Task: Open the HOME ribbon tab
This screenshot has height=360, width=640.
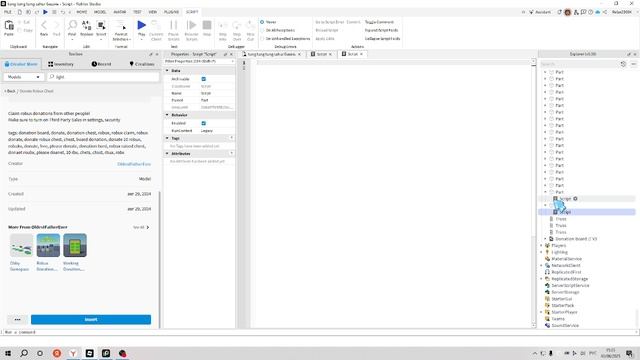Action: coord(82,12)
